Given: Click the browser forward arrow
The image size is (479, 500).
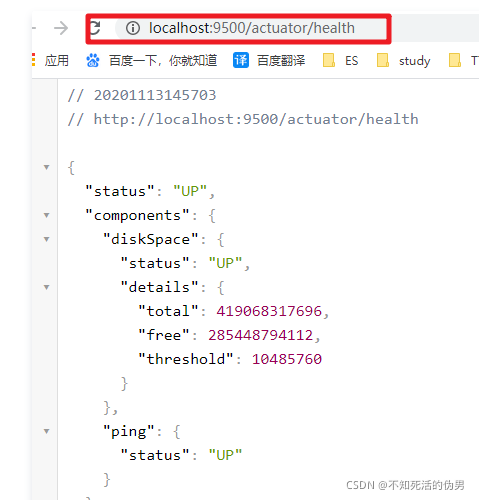Looking at the screenshot, I should tap(61, 28).
